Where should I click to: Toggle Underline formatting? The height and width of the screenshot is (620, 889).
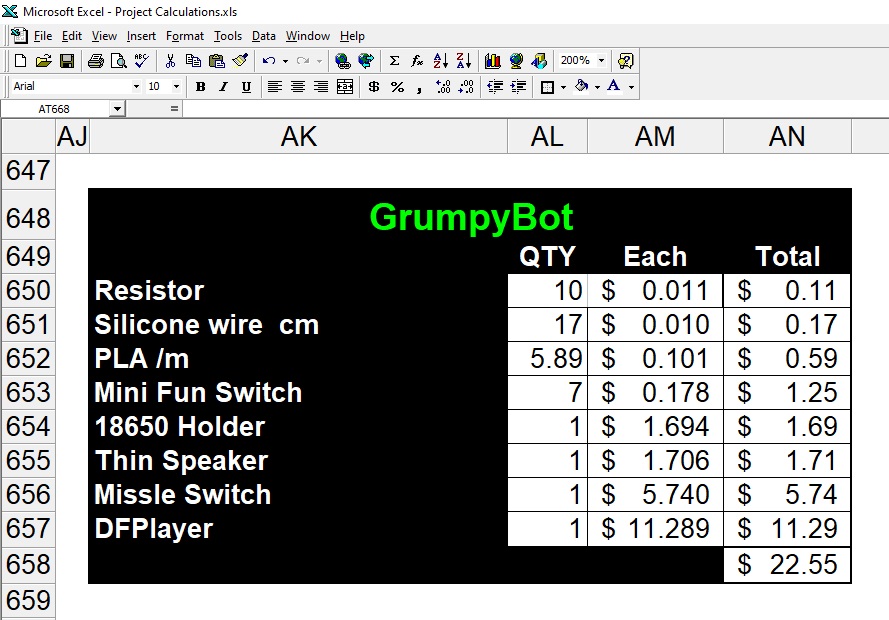pyautogui.click(x=246, y=87)
